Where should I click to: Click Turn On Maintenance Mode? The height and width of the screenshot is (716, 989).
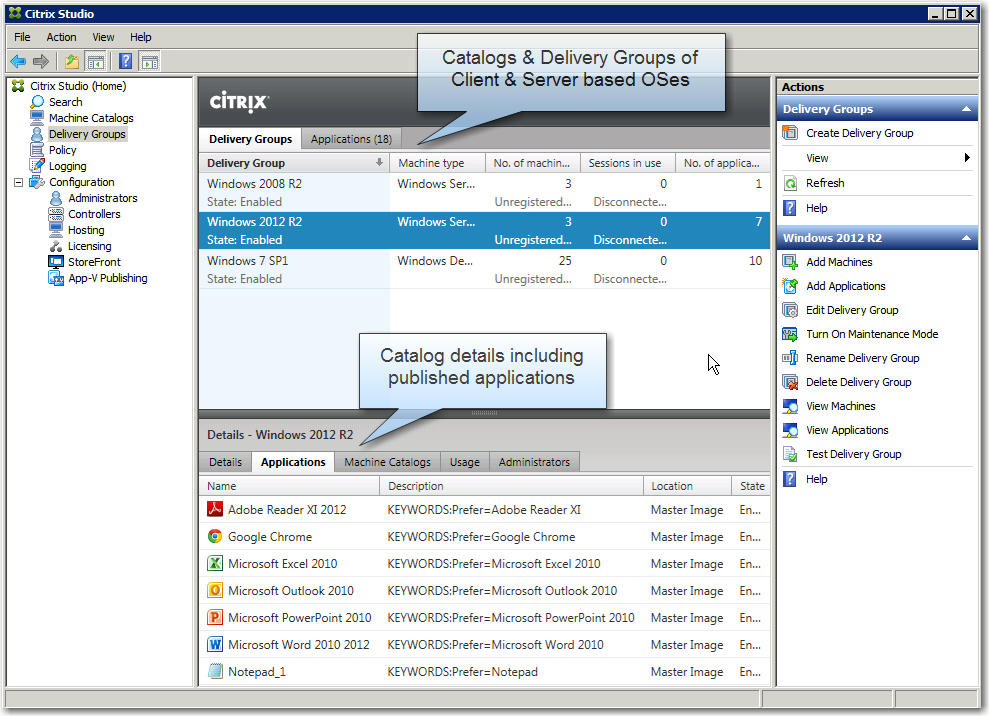coord(872,334)
